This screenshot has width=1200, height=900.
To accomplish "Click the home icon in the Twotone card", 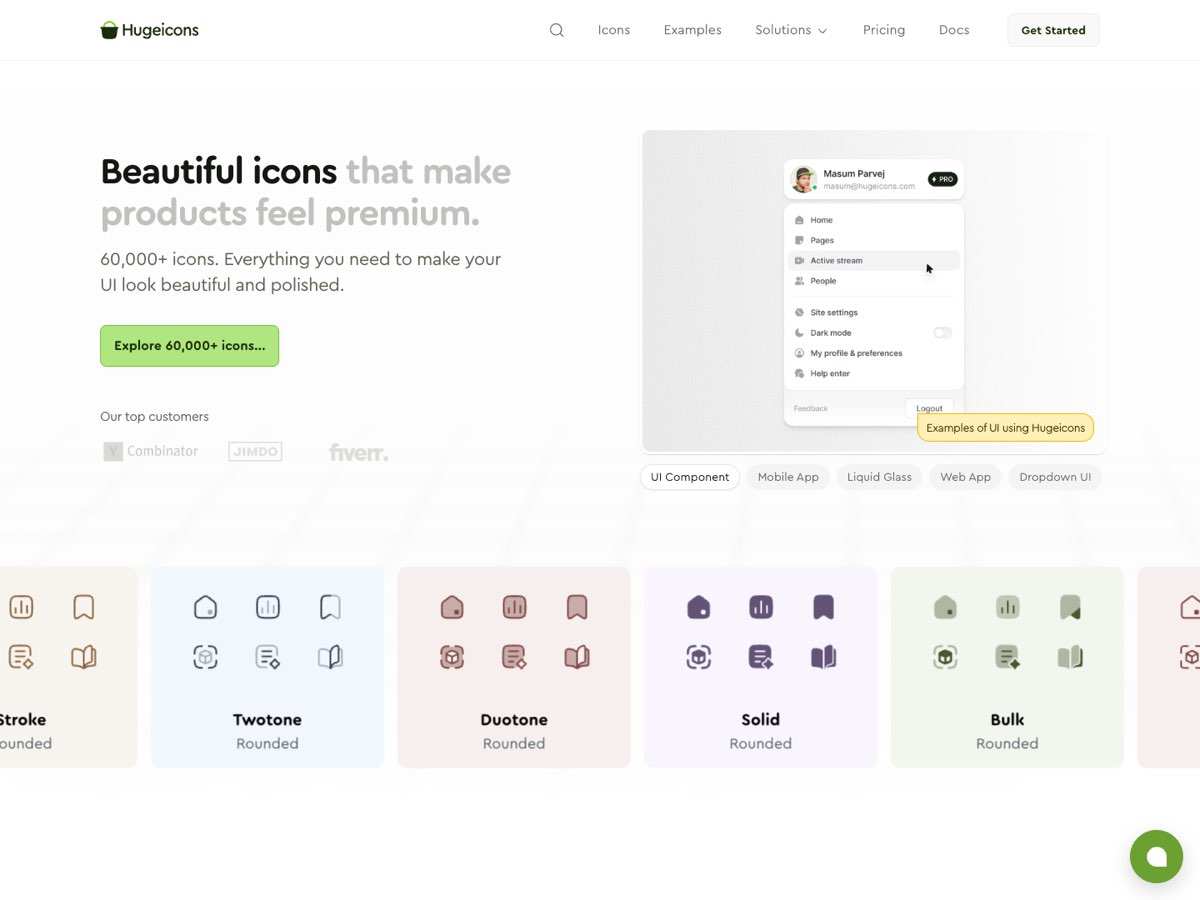I will [205, 607].
